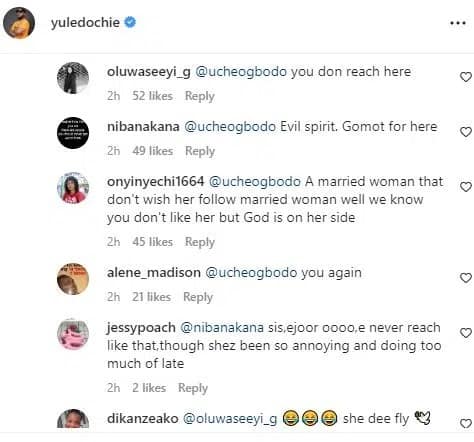Like dikanzeako's 'she dee fly' comment
This screenshot has width=474, height=442.
(466, 424)
